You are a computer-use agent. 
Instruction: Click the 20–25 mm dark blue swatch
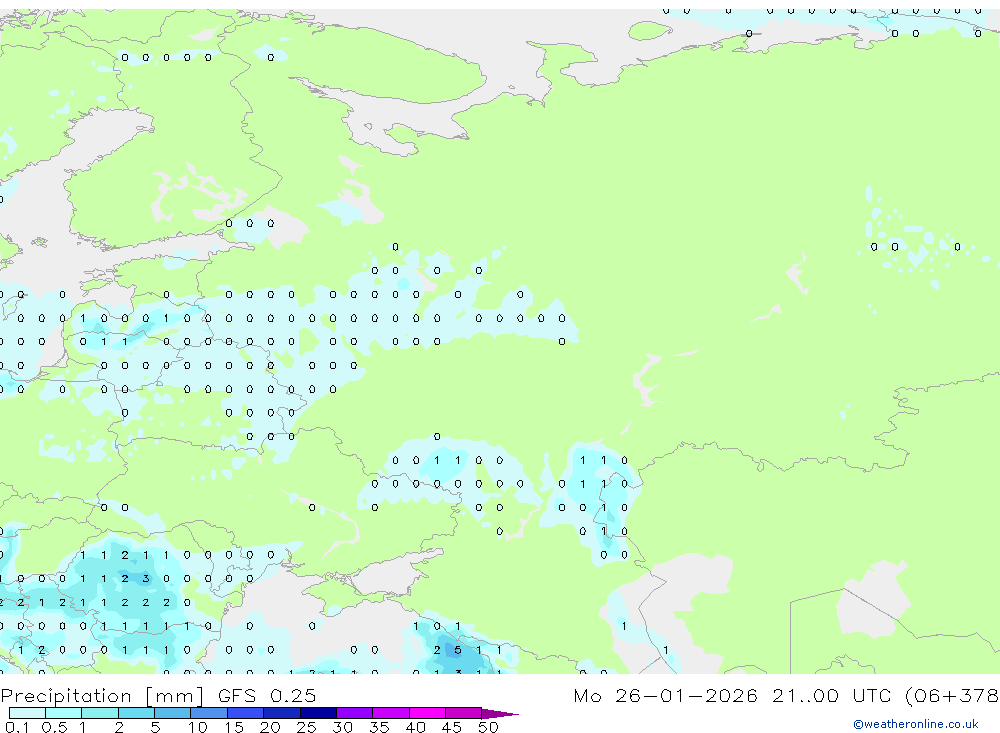click(x=282, y=713)
